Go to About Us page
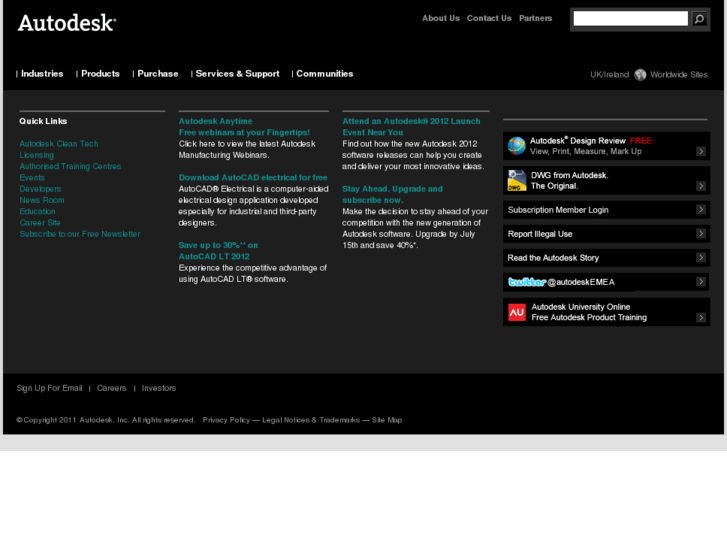Screen dimensions: 727x545 440,18
